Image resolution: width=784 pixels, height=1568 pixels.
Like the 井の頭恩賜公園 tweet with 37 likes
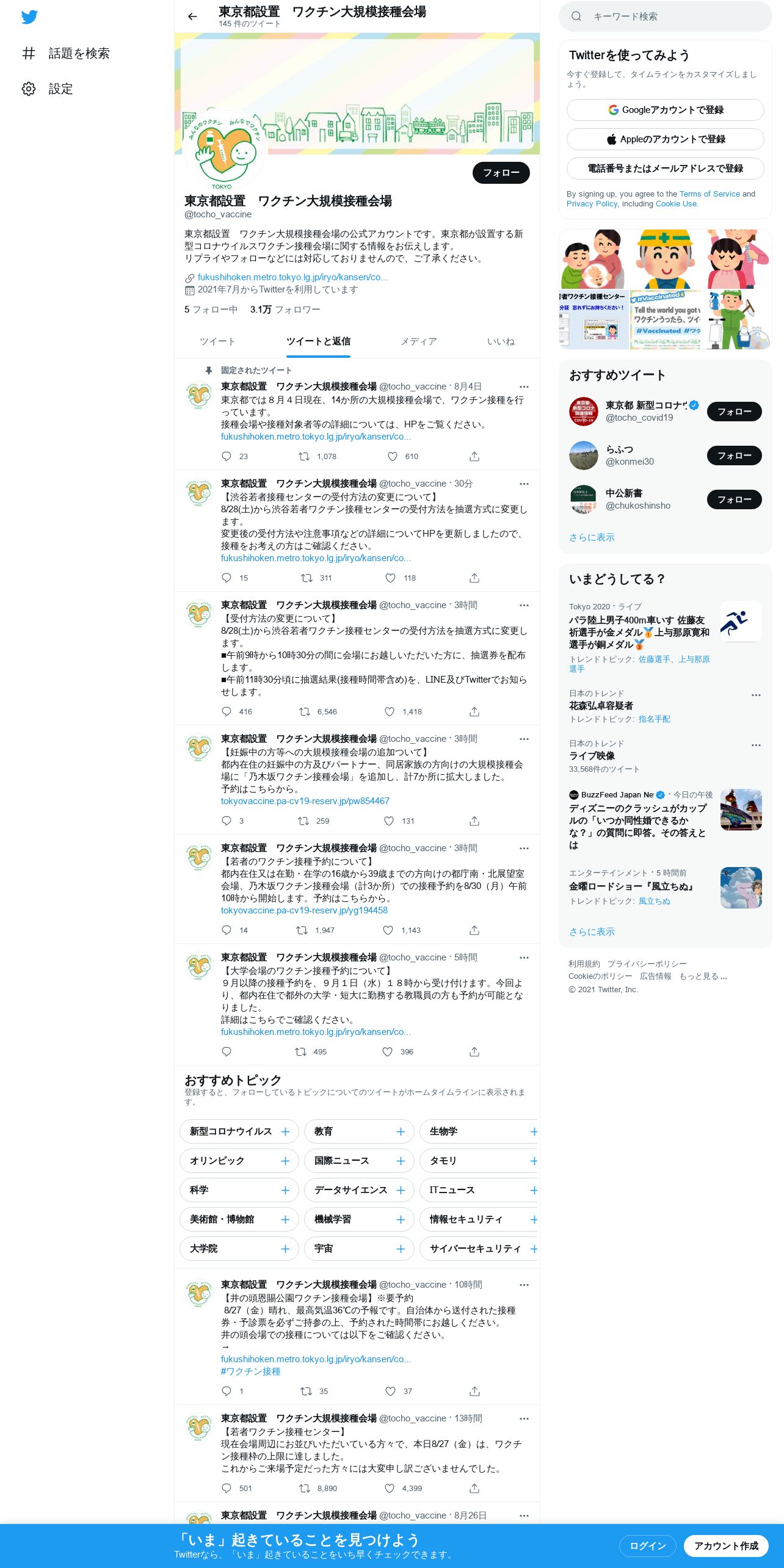(391, 1391)
